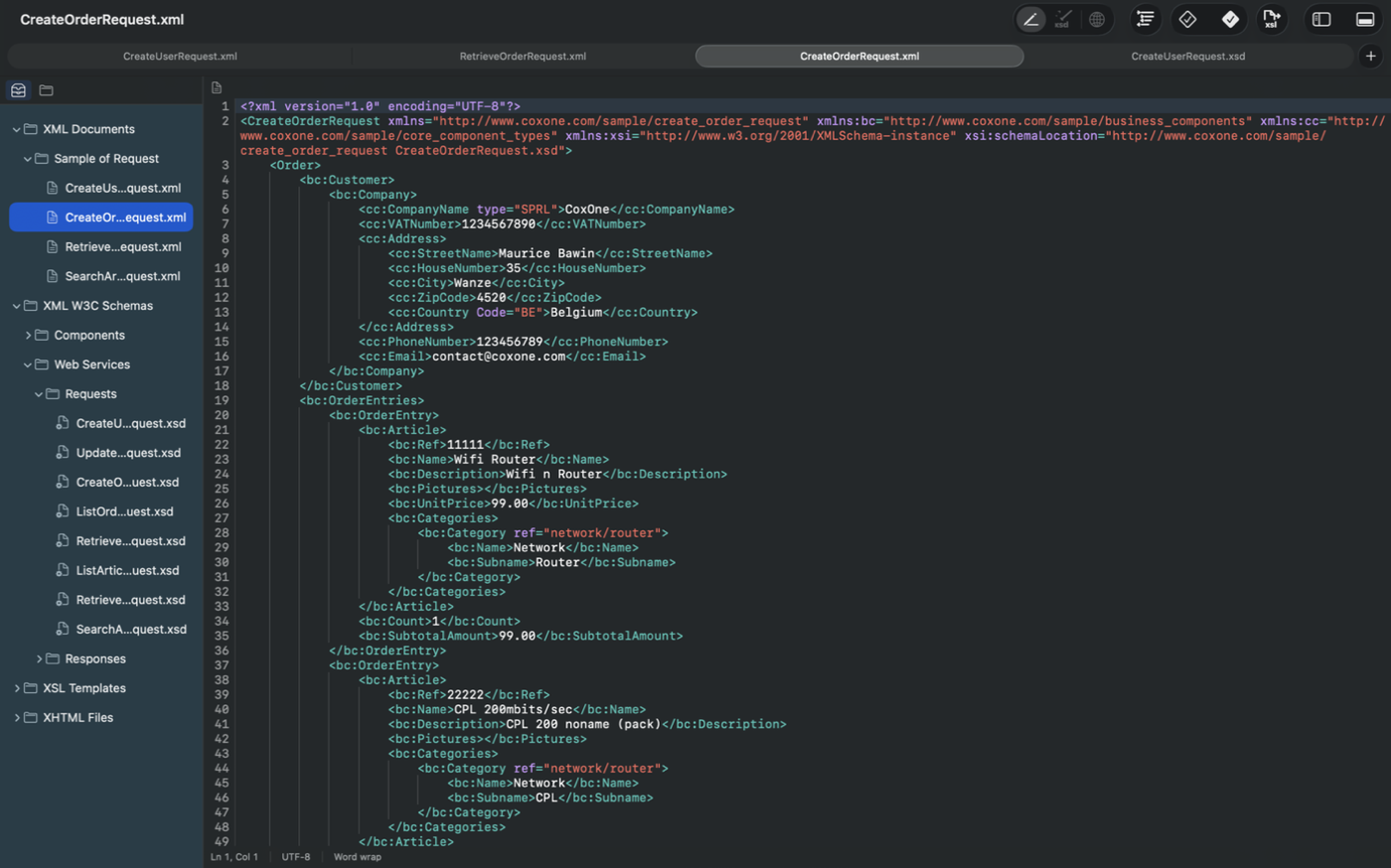Toggle the outlined diamond validation icon
The image size is (1391, 868).
pyautogui.click(x=1187, y=19)
